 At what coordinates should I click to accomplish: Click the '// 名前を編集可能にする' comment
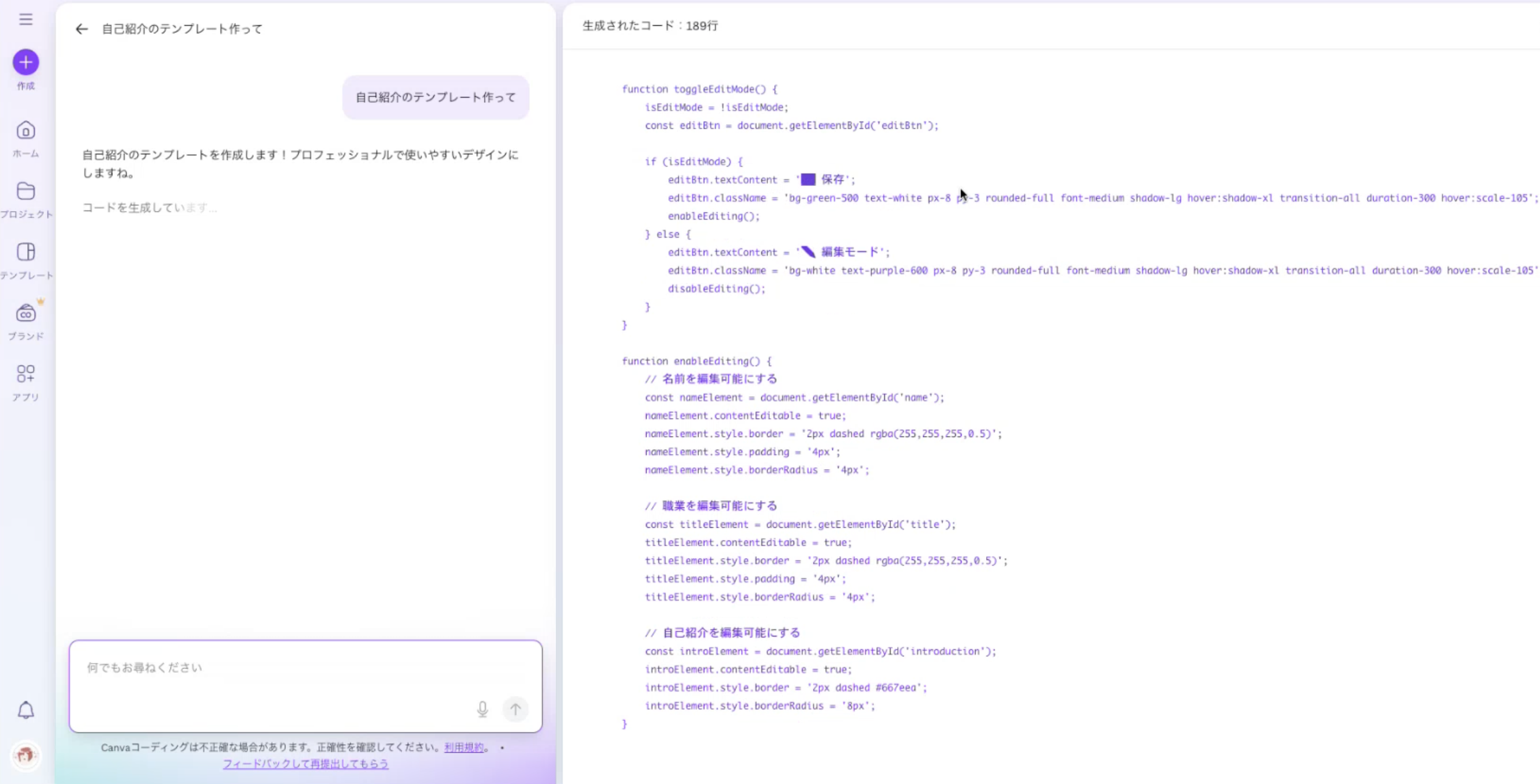(x=711, y=379)
